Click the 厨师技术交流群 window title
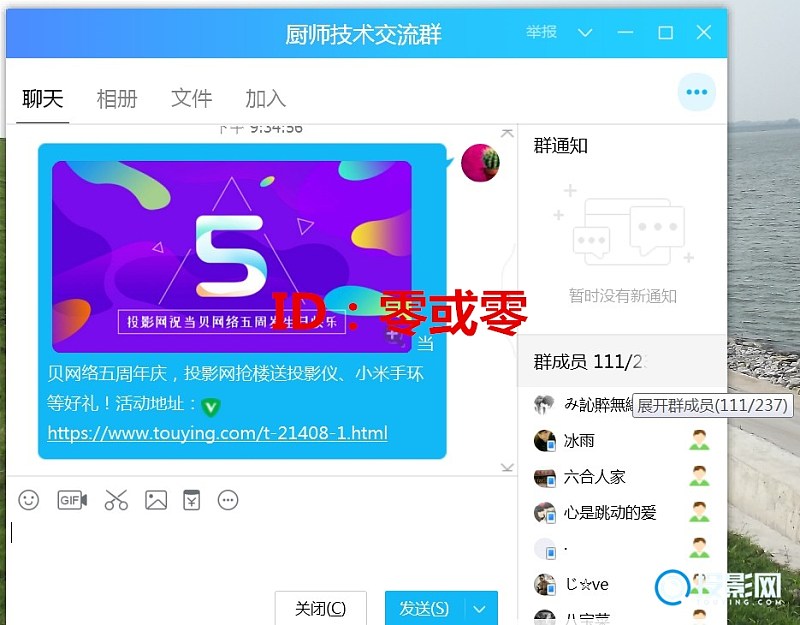Image resolution: width=800 pixels, height=625 pixels. coord(363,35)
